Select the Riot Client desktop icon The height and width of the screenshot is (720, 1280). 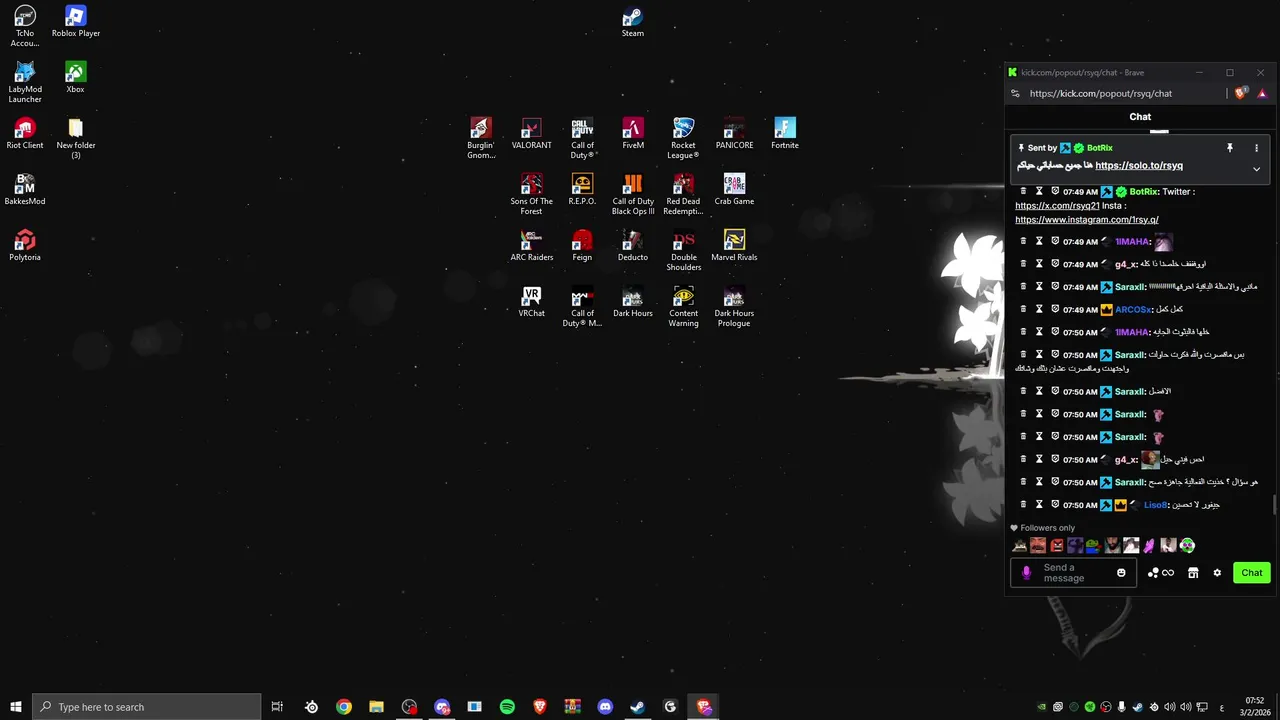[x=25, y=134]
